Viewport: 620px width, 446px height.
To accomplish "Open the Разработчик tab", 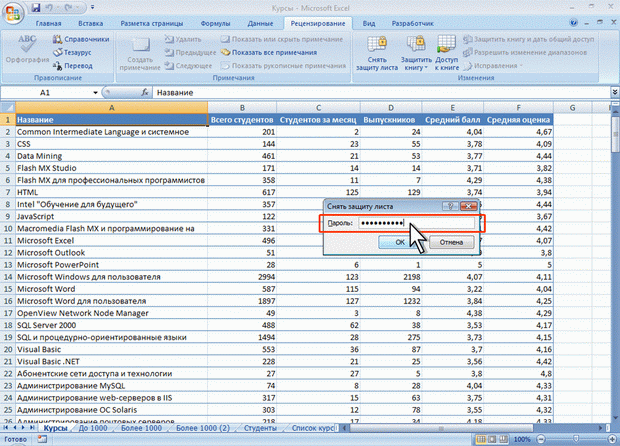I will (412, 23).
